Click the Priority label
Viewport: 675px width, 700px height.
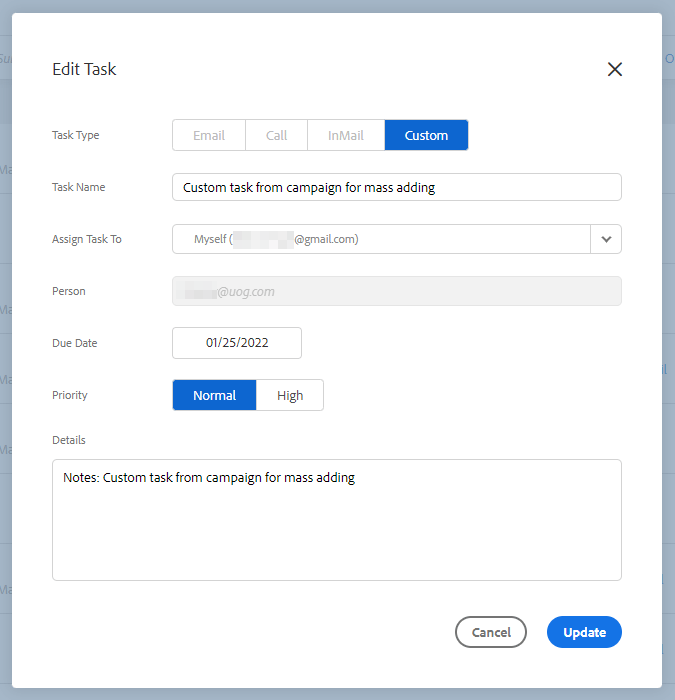(x=70, y=395)
